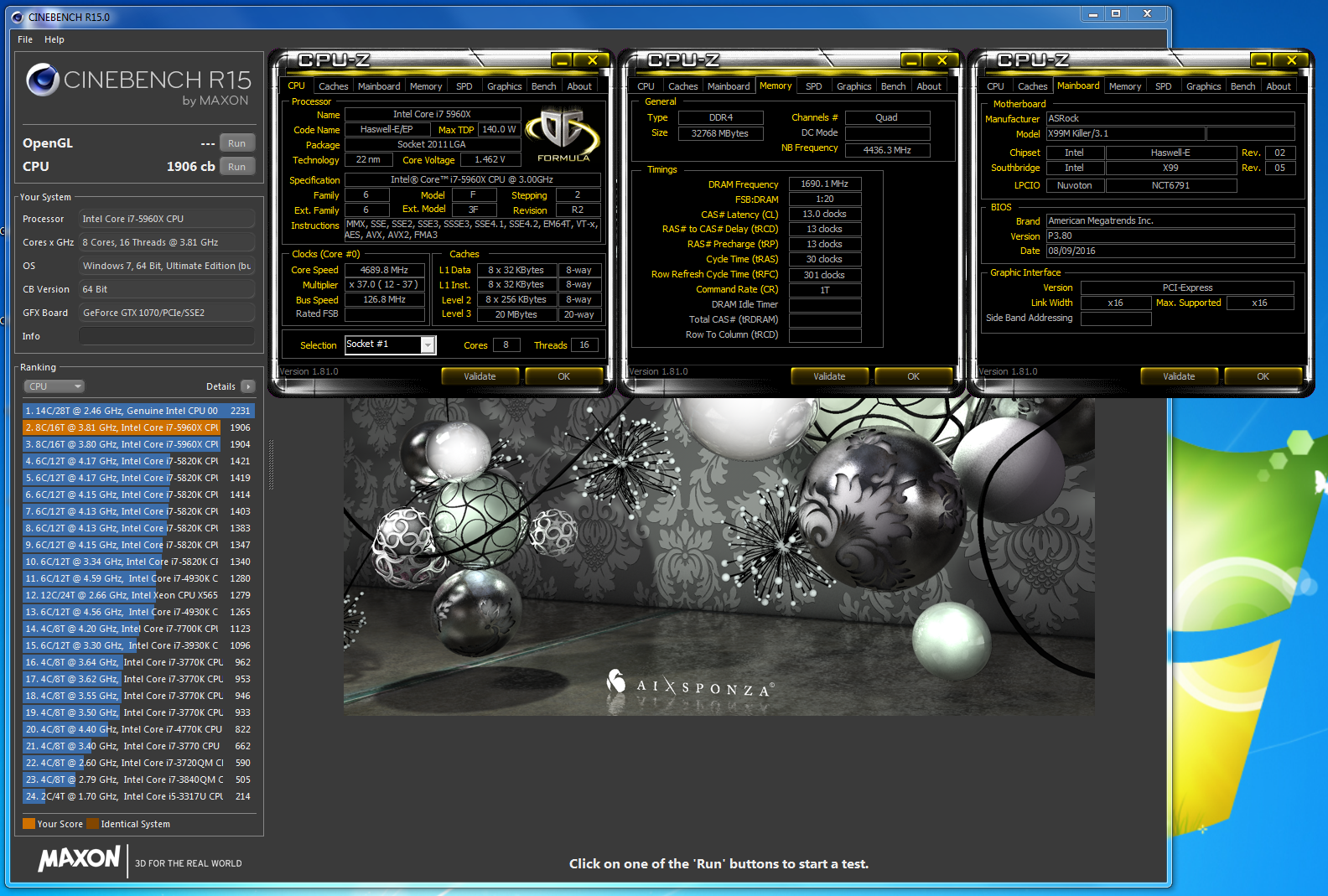Close the third CPU-Z window (Mainboard tab)
The width and height of the screenshot is (1328, 896).
1291,60
